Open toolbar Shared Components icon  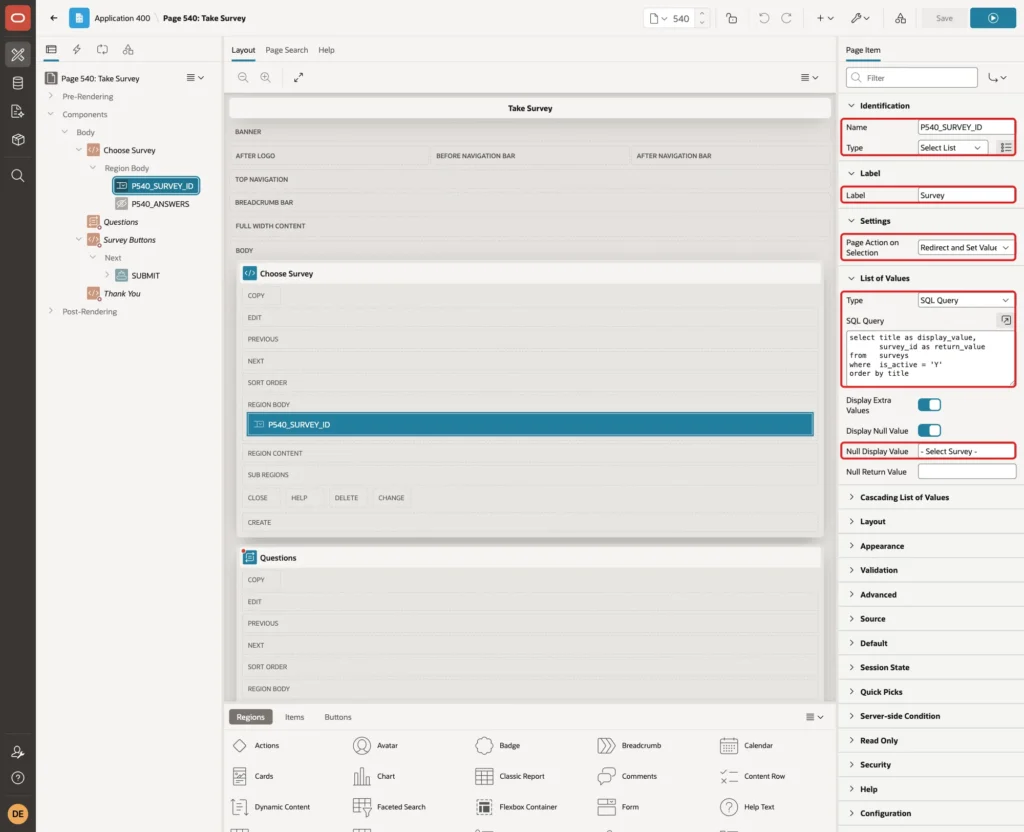(x=900, y=18)
